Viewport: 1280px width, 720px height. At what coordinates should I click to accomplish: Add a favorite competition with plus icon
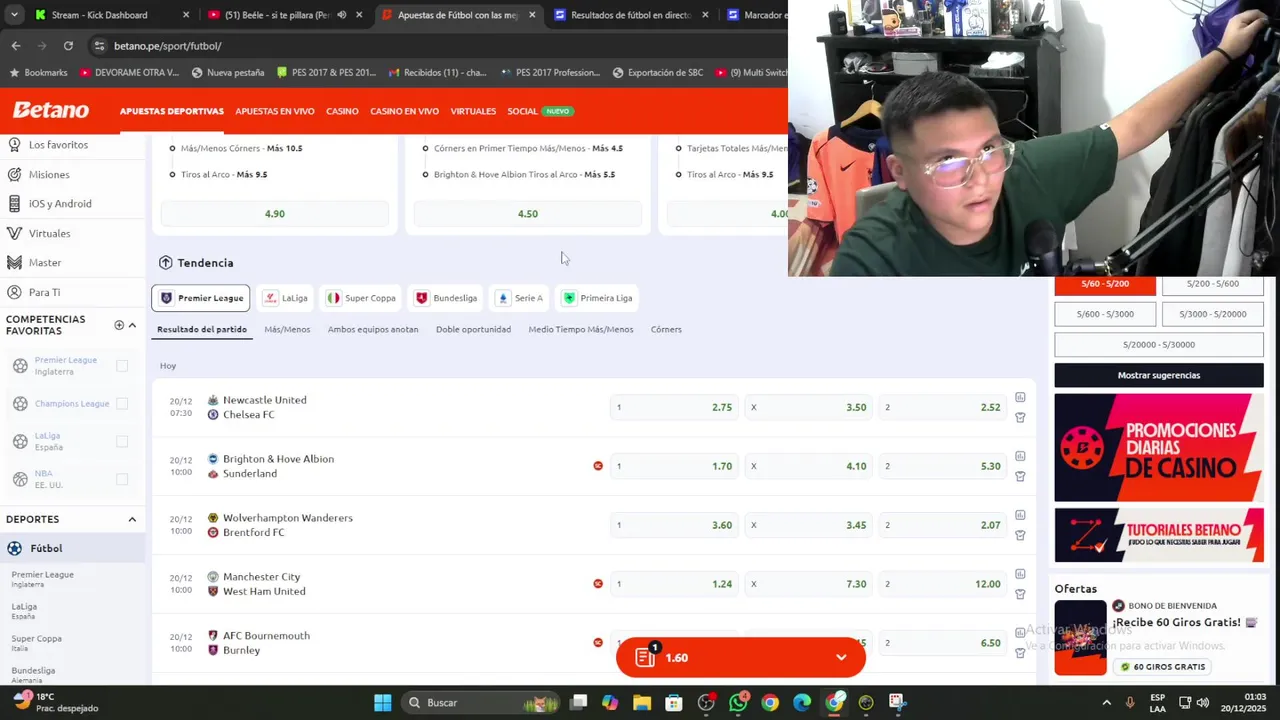119,325
